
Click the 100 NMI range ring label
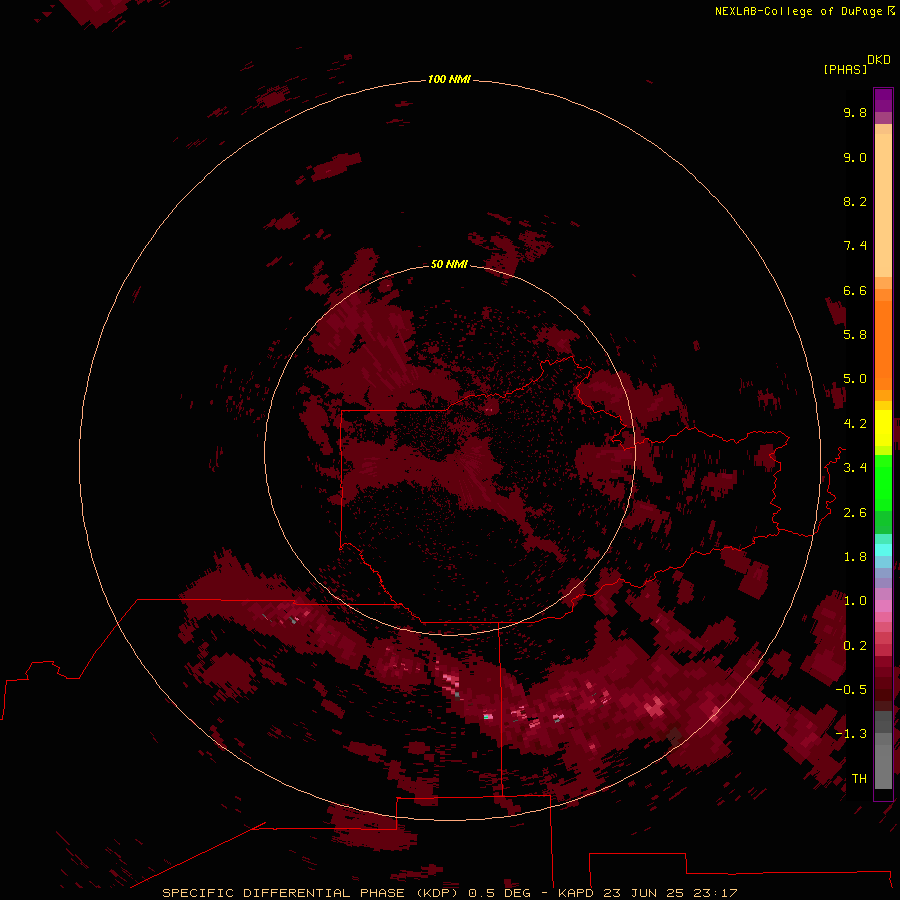point(449,79)
